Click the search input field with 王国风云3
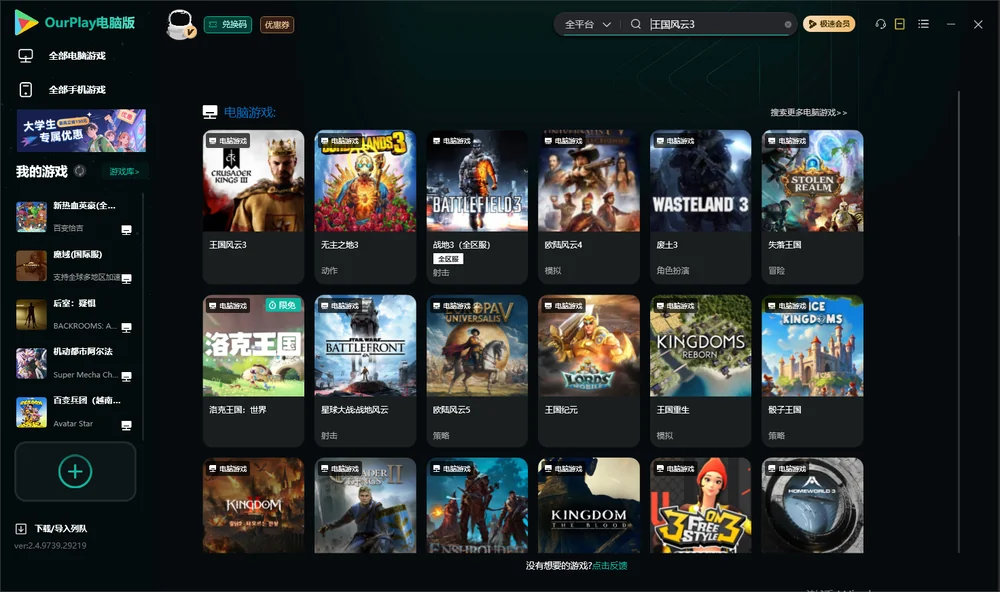1000x592 pixels. (x=714, y=24)
